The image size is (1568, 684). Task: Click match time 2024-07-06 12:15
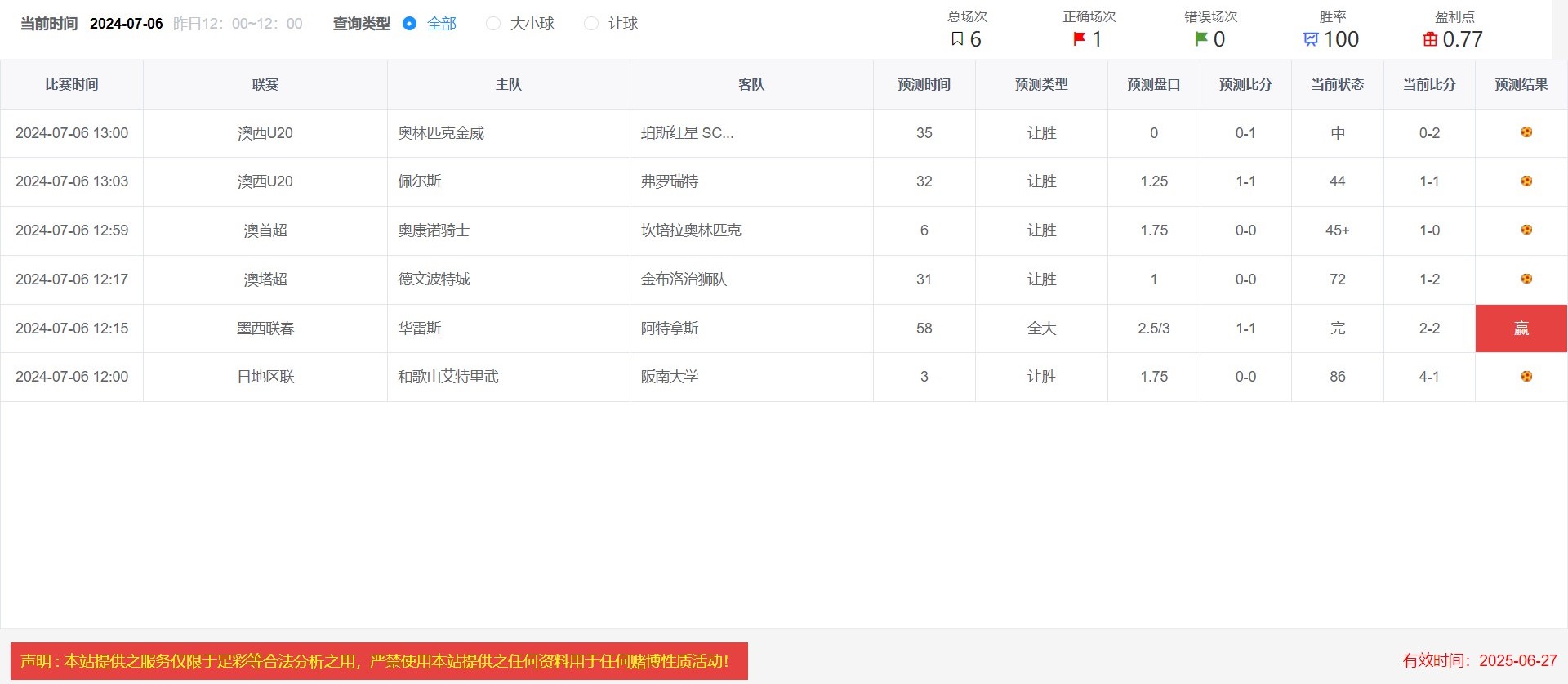point(72,329)
